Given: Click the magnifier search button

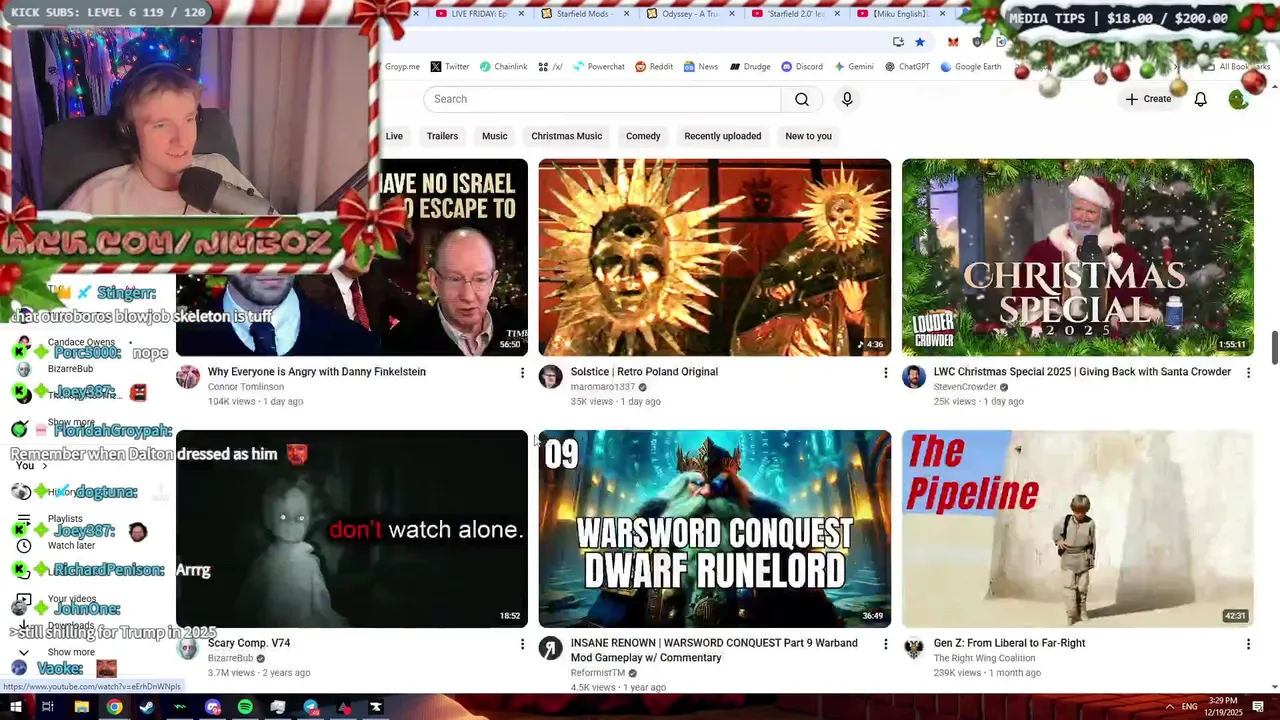Looking at the screenshot, I should pyautogui.click(x=802, y=99).
